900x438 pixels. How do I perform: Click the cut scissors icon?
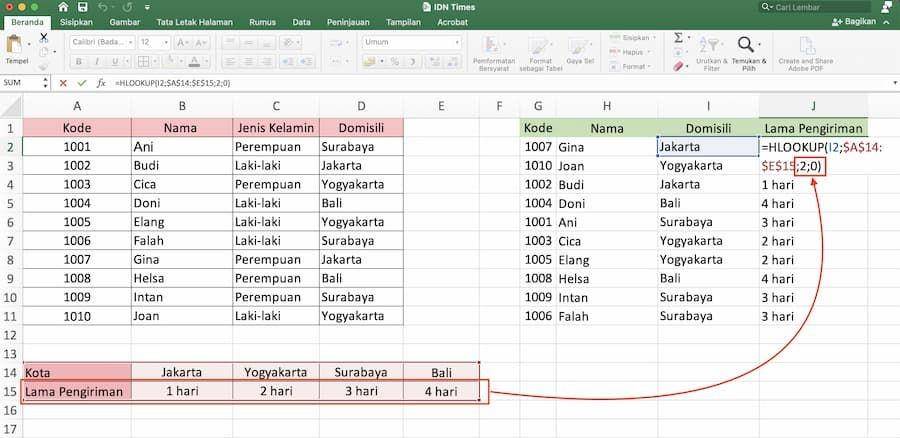(44, 37)
